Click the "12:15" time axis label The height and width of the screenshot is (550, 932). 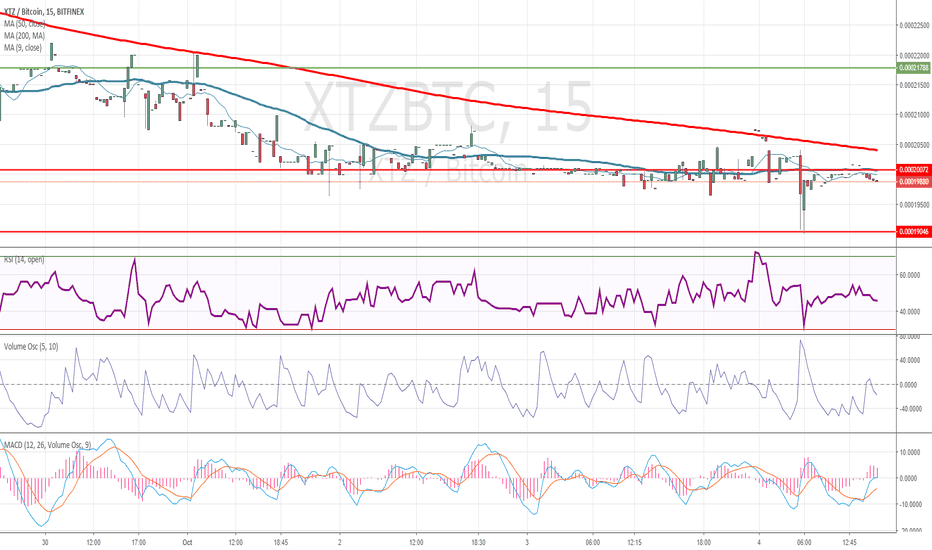coord(634,542)
